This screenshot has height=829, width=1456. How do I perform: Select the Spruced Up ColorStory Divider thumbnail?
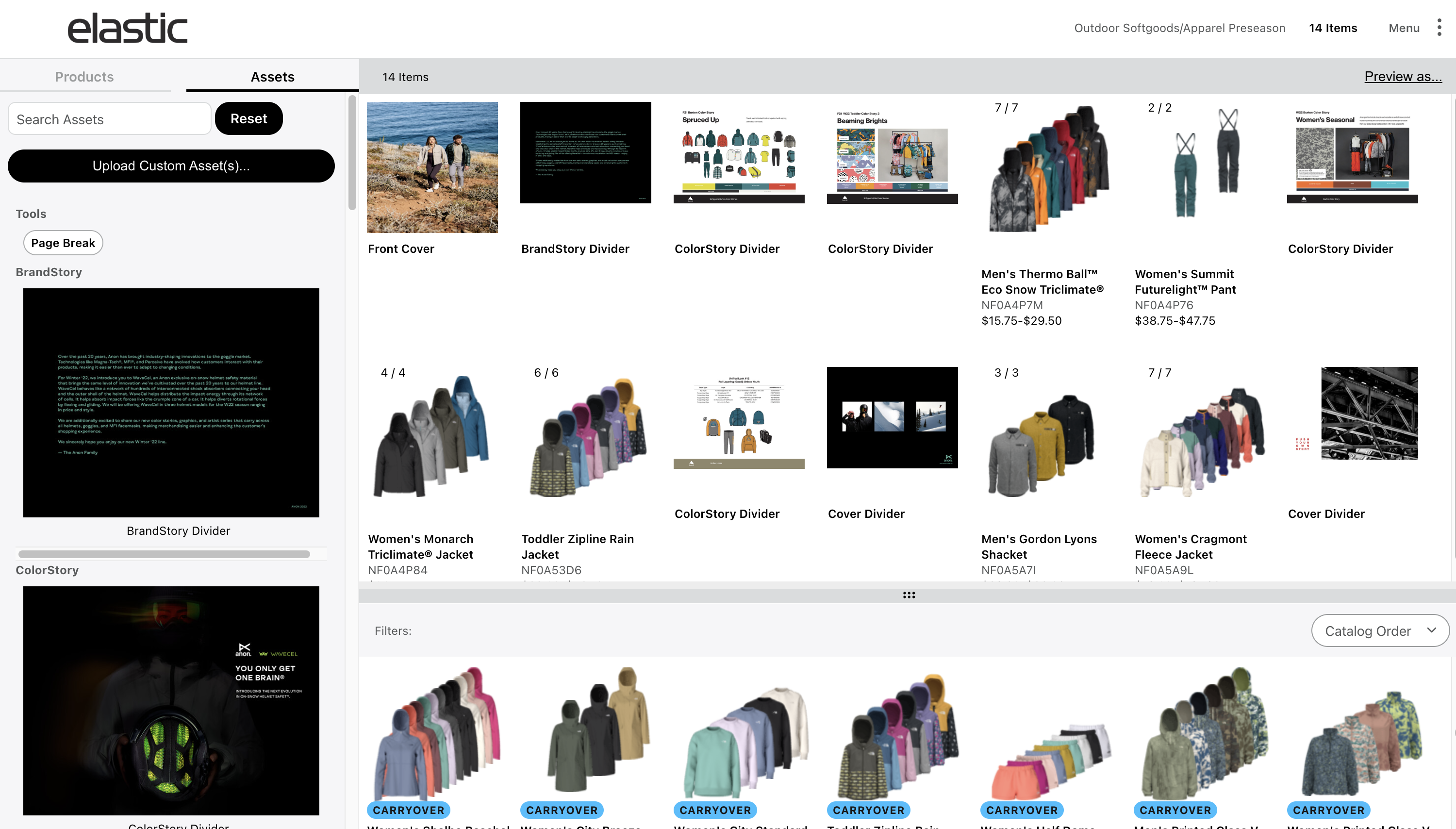(738, 152)
